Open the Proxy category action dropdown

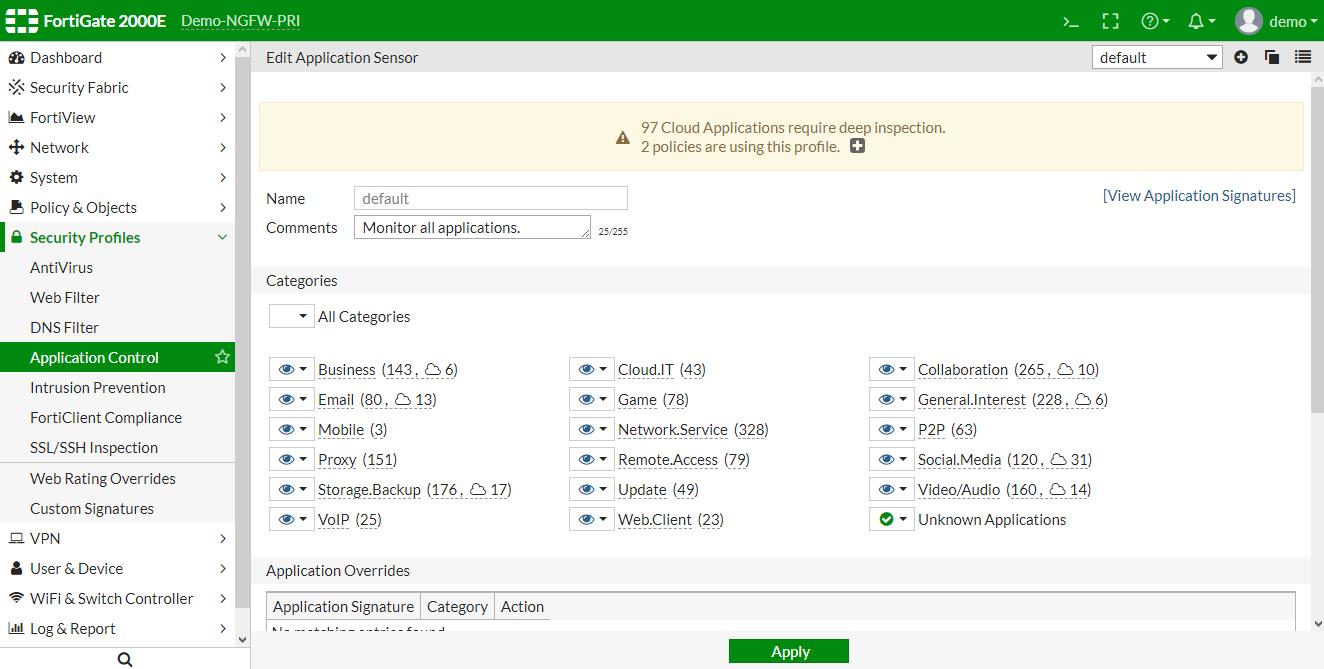(292, 459)
